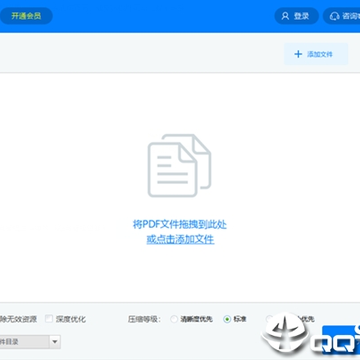Click the document pages icon in center
The width and height of the screenshot is (360, 360).
[x=179, y=165]
